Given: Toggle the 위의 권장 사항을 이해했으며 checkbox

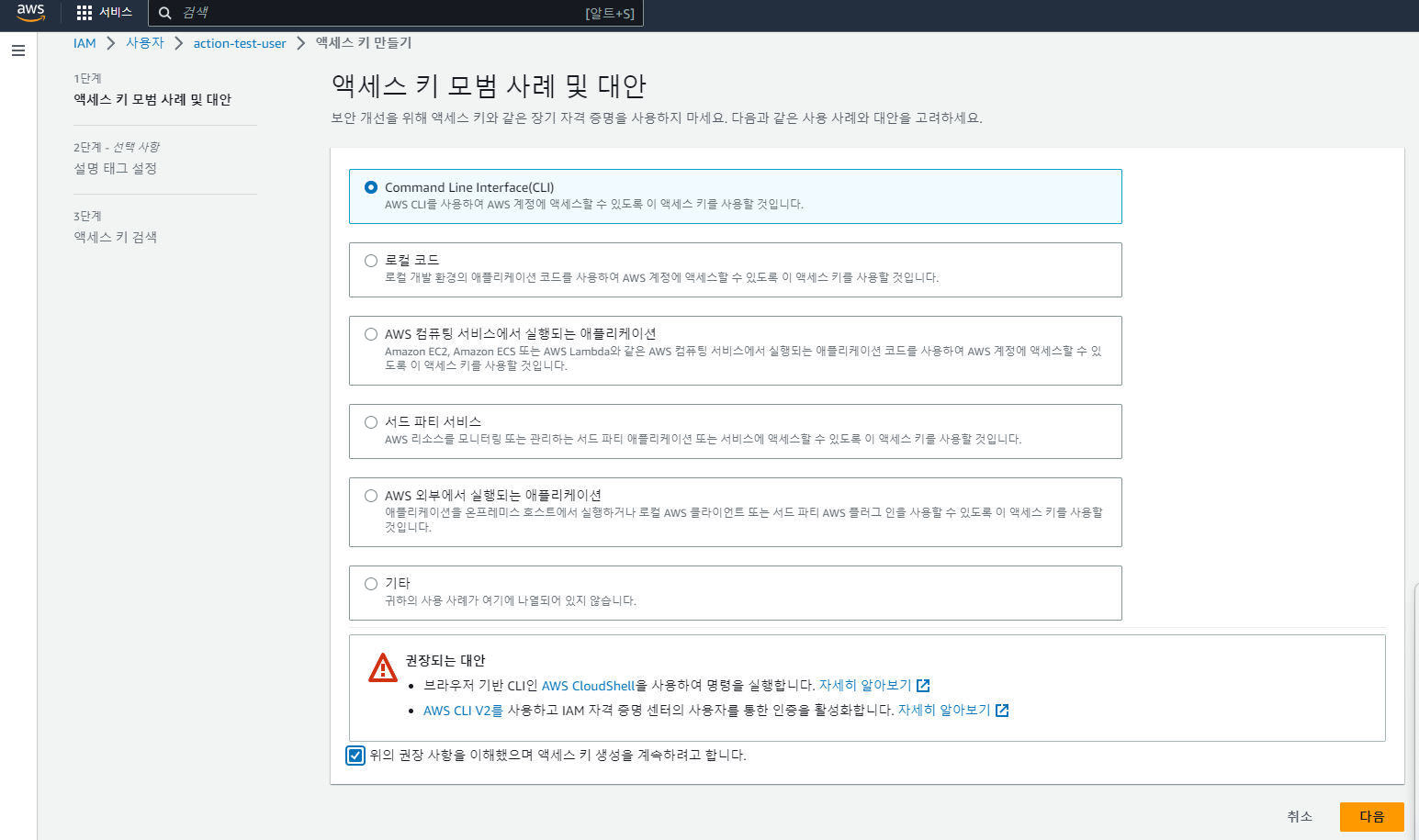Looking at the screenshot, I should click(x=355, y=756).
